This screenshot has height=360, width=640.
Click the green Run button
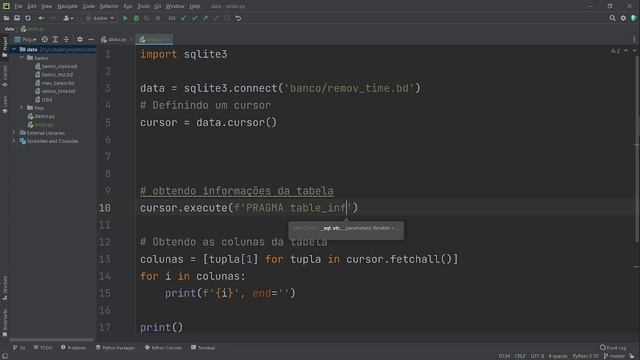pyautogui.click(x=125, y=18)
